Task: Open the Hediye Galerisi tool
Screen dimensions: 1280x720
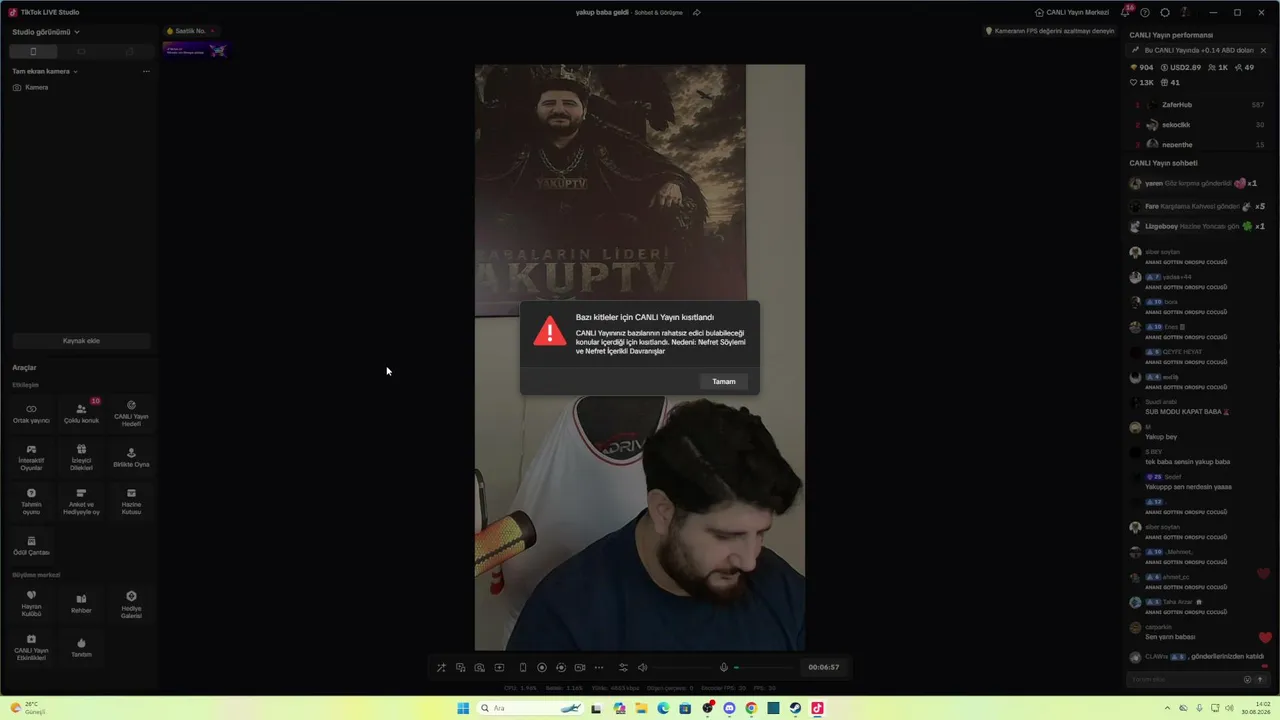Action: click(131, 603)
